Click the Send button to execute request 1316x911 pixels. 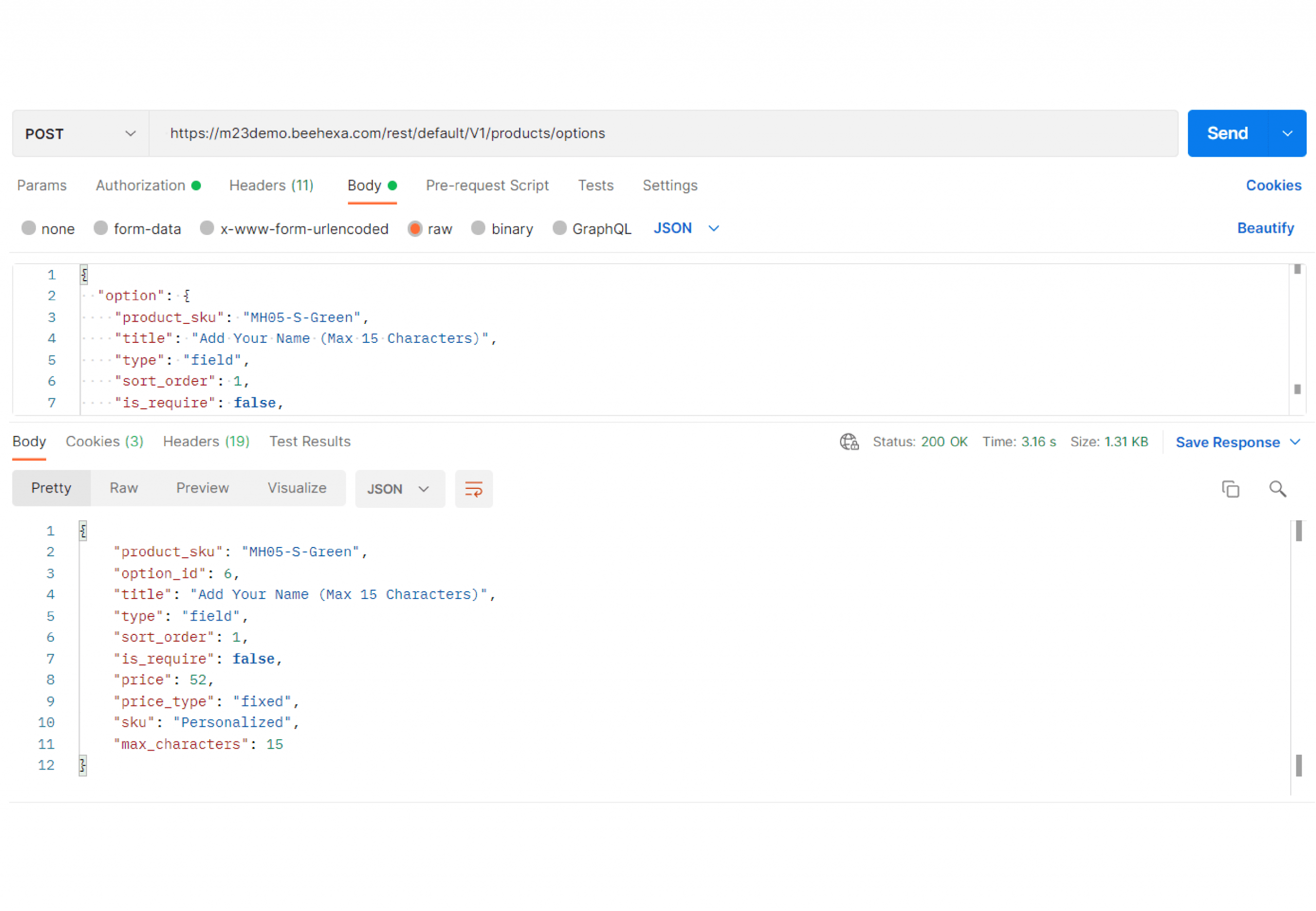[1224, 133]
